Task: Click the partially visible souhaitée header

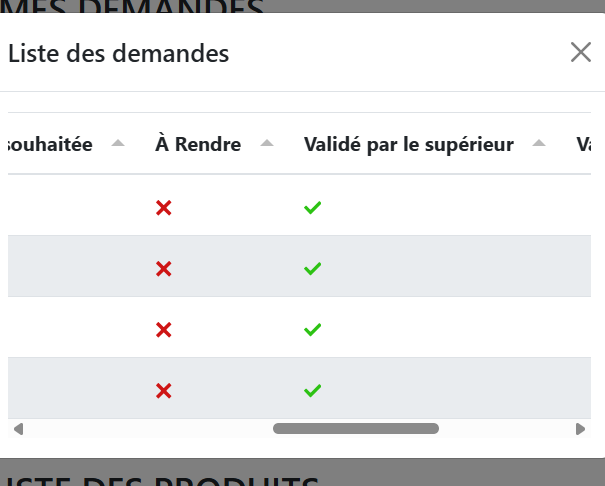Action: (x=50, y=145)
